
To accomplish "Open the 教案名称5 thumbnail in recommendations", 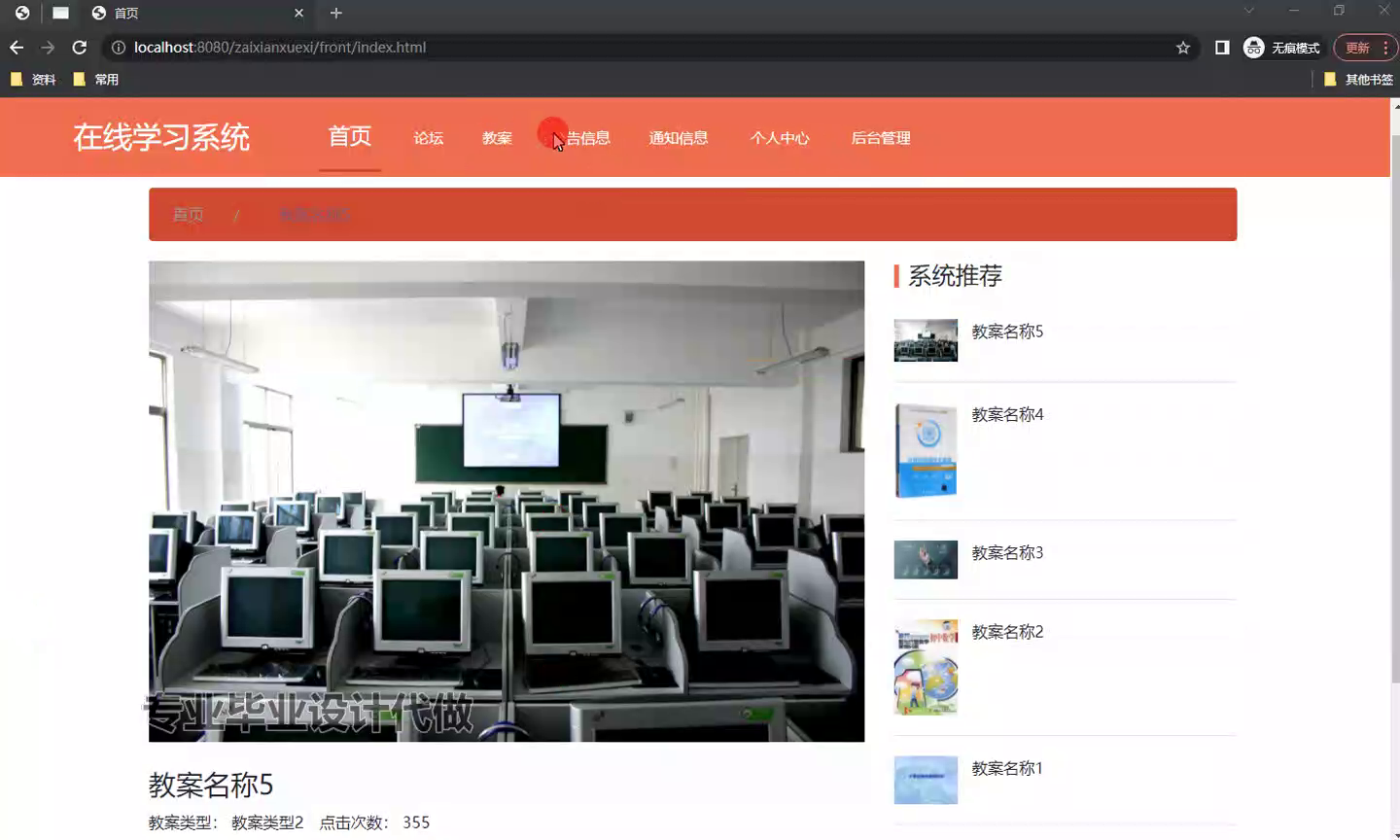I will pos(926,340).
